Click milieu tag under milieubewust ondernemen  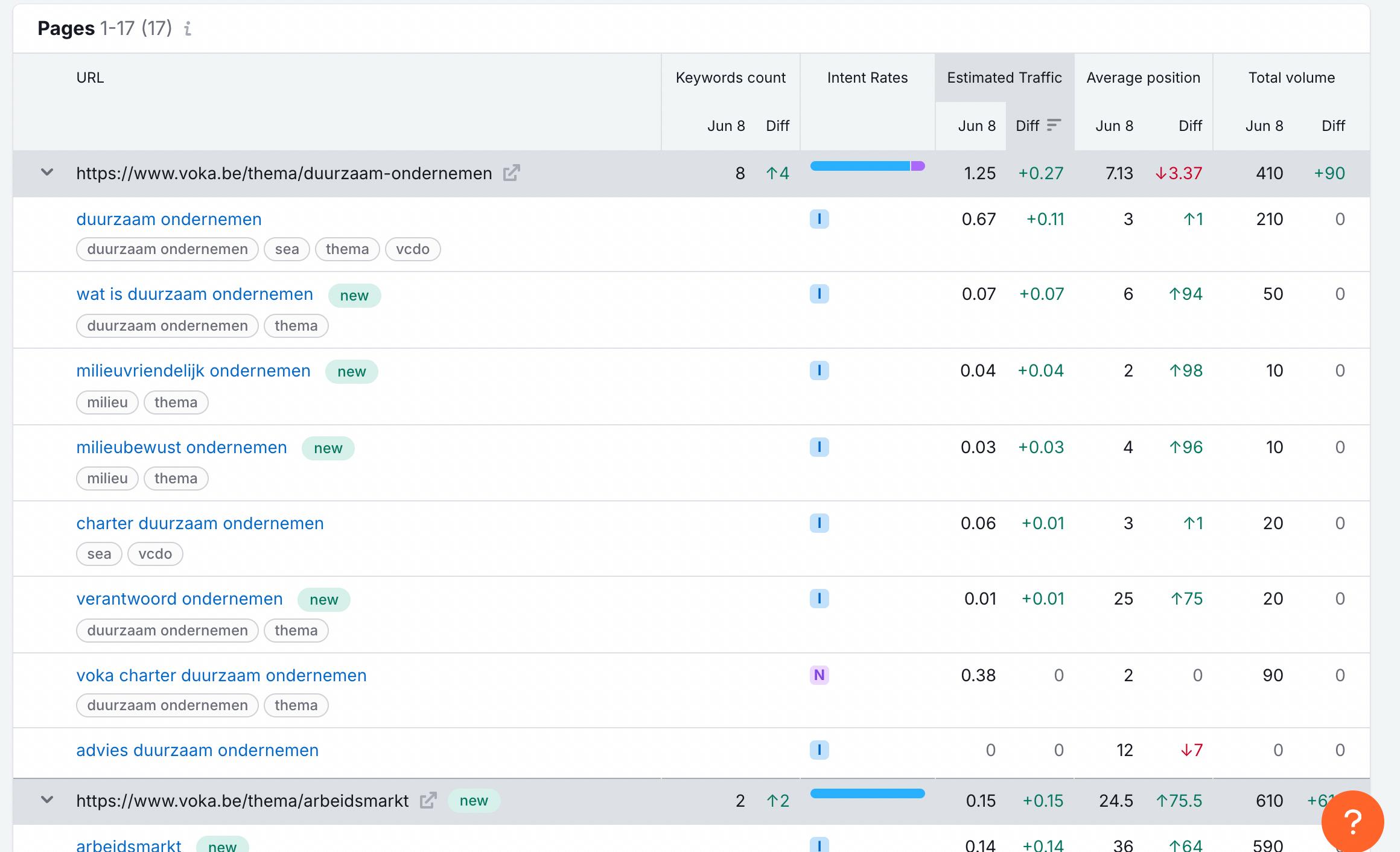(107, 478)
